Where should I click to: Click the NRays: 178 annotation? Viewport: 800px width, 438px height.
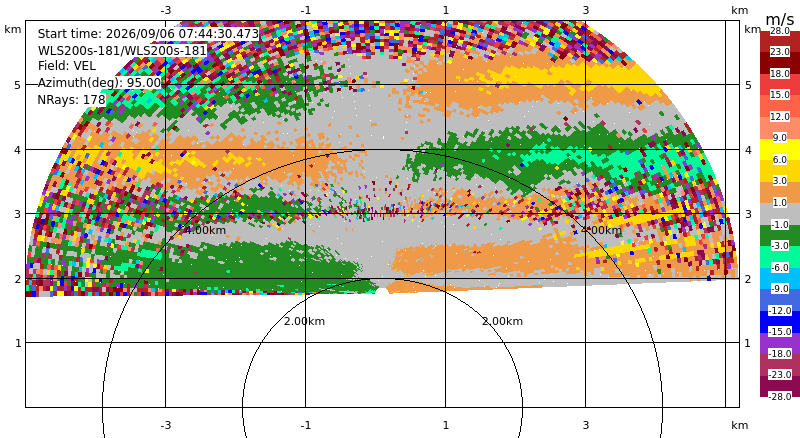pyautogui.click(x=71, y=100)
